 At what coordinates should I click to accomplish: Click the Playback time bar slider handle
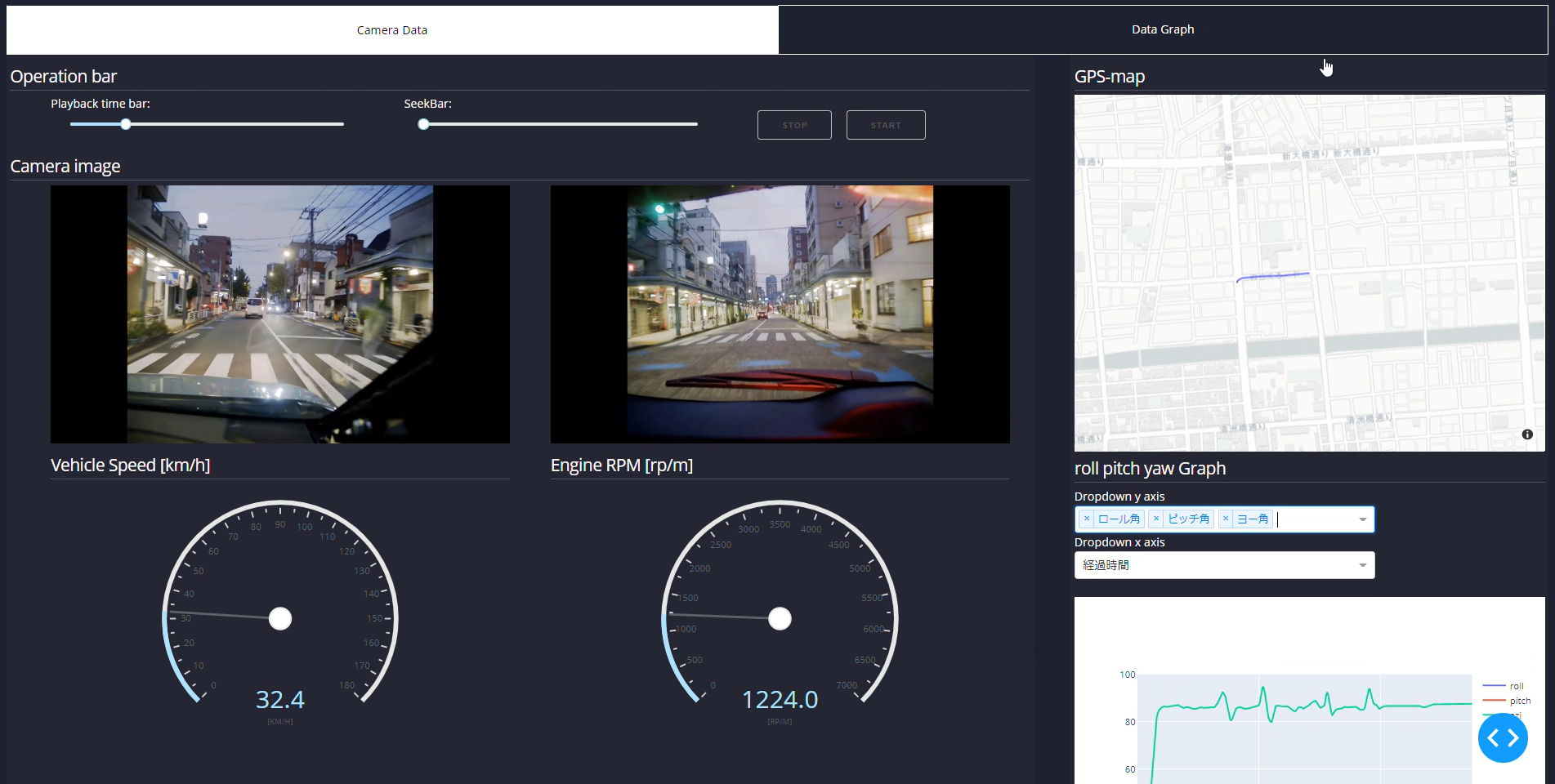click(126, 124)
